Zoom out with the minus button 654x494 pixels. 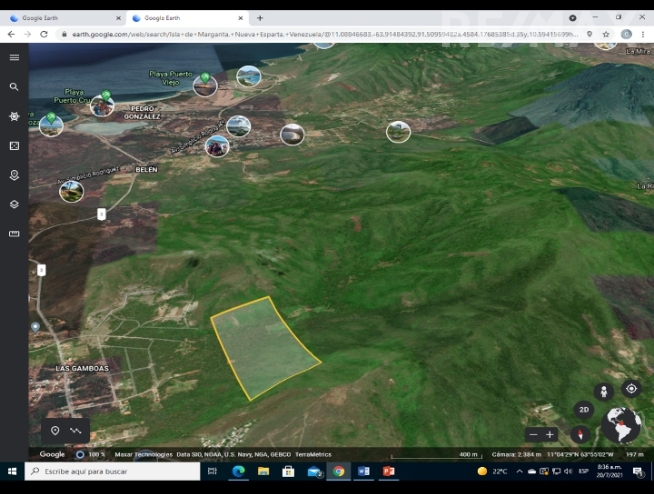click(533, 435)
